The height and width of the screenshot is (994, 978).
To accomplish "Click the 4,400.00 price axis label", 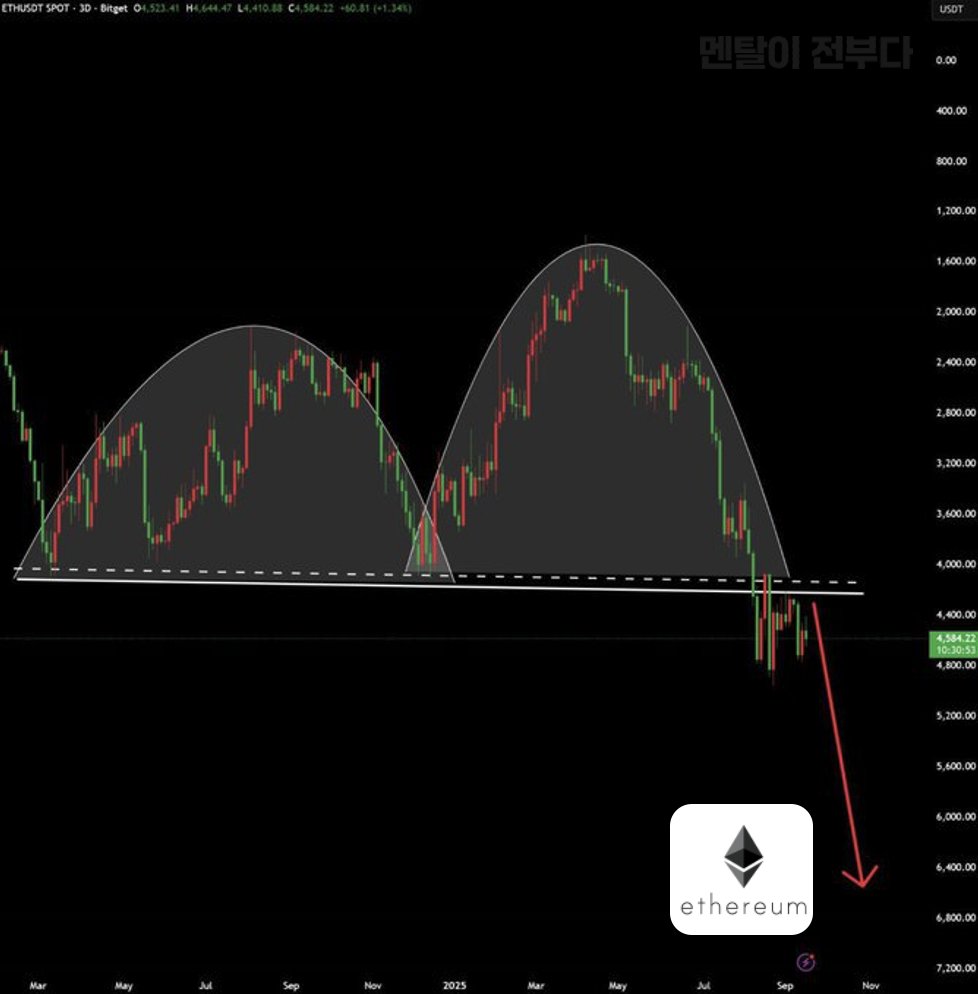I will [x=956, y=615].
